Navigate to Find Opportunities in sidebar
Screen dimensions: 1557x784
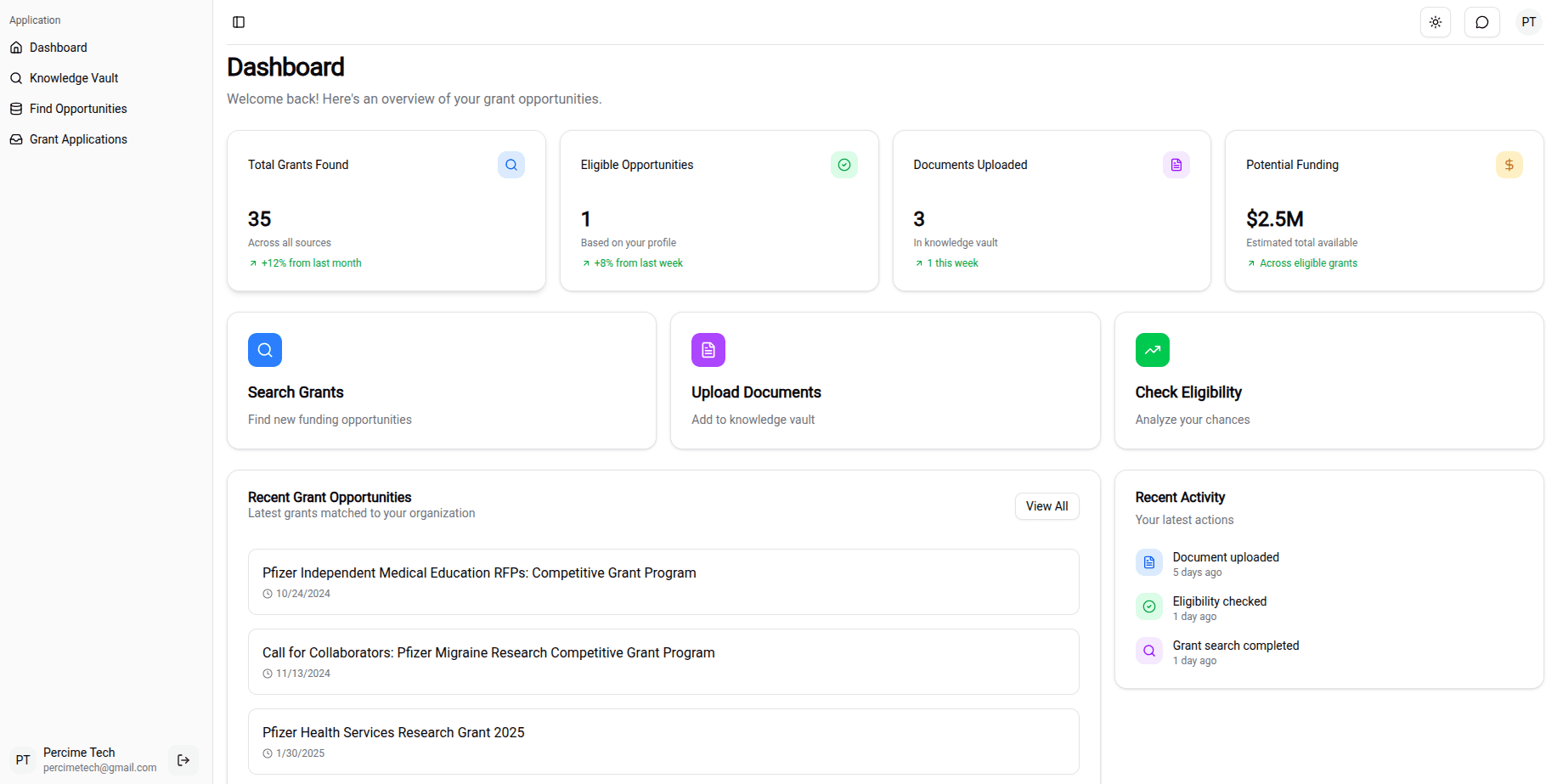(77, 108)
